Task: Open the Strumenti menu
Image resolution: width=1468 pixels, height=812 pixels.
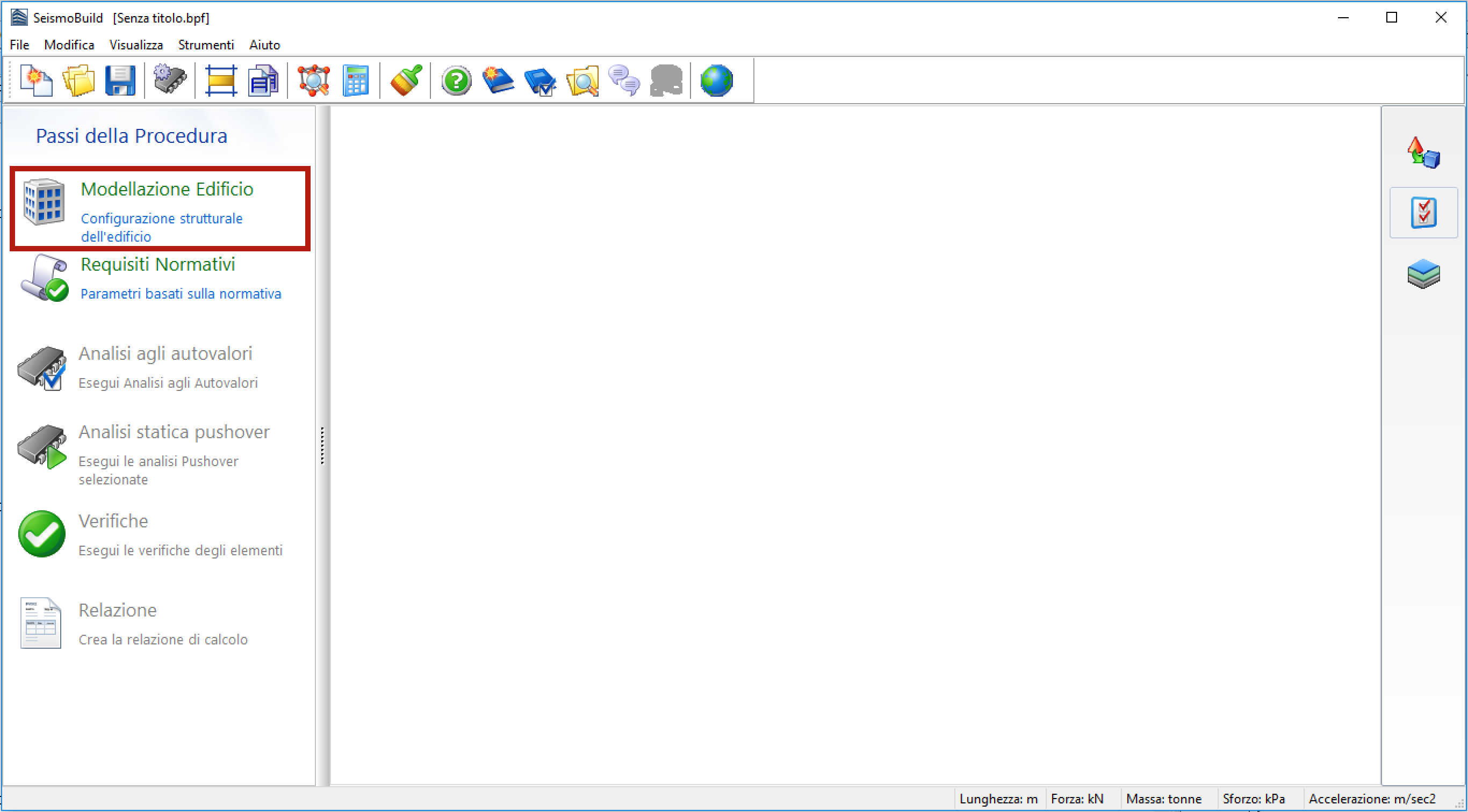Action: [206, 45]
